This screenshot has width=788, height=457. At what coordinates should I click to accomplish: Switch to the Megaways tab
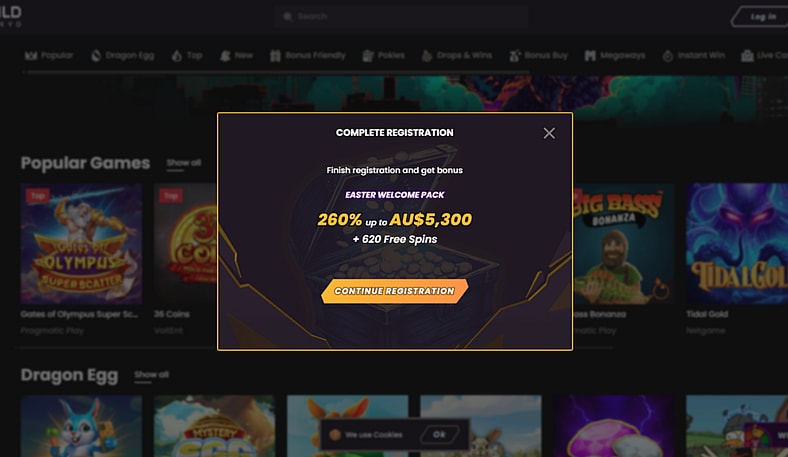[615, 56]
